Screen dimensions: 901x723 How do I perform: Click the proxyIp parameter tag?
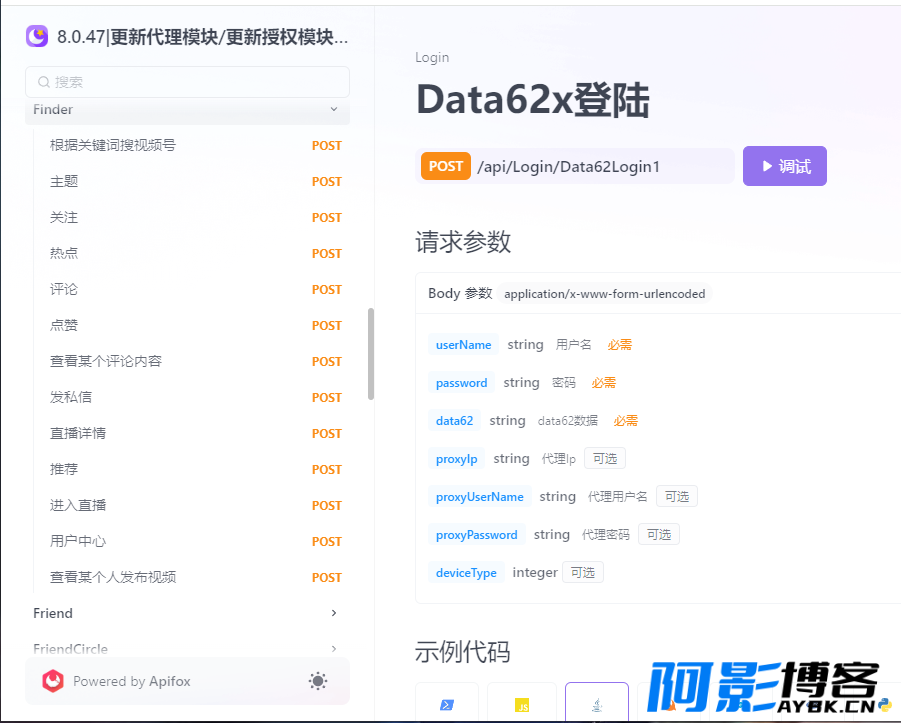(456, 459)
